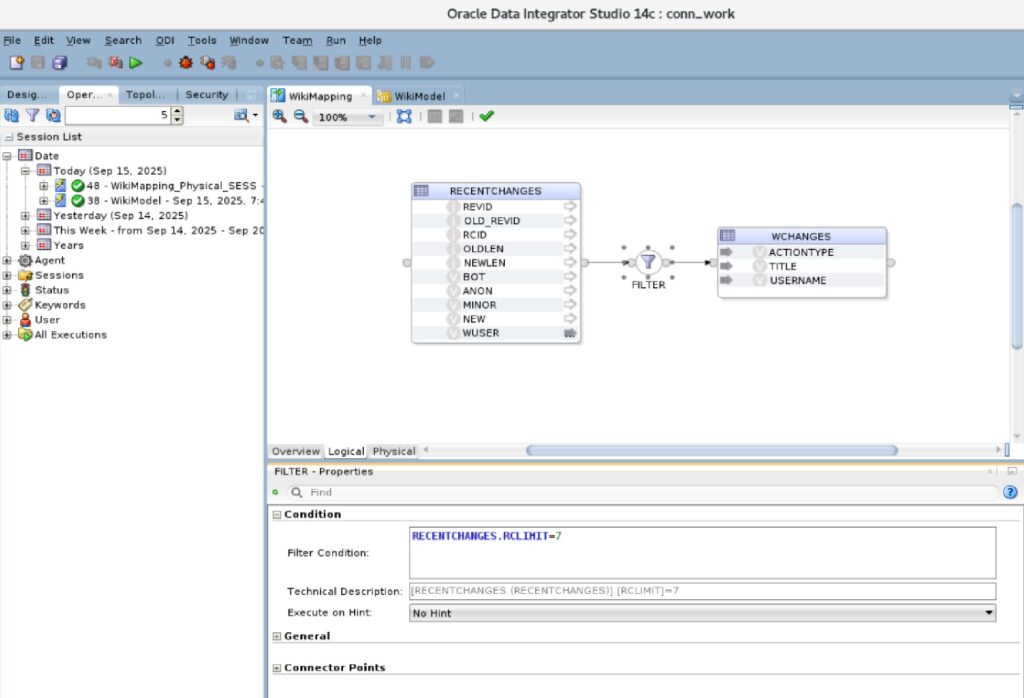Image resolution: width=1024 pixels, height=698 pixels.
Task: Click the input arrow of ACTIONTYPE attribute
Action: [x=726, y=252]
